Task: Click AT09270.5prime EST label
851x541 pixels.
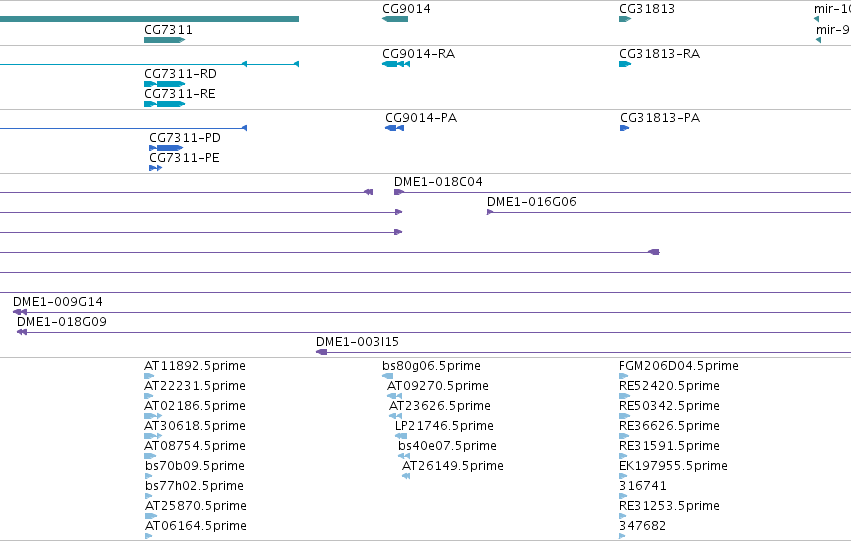Action: tap(438, 386)
